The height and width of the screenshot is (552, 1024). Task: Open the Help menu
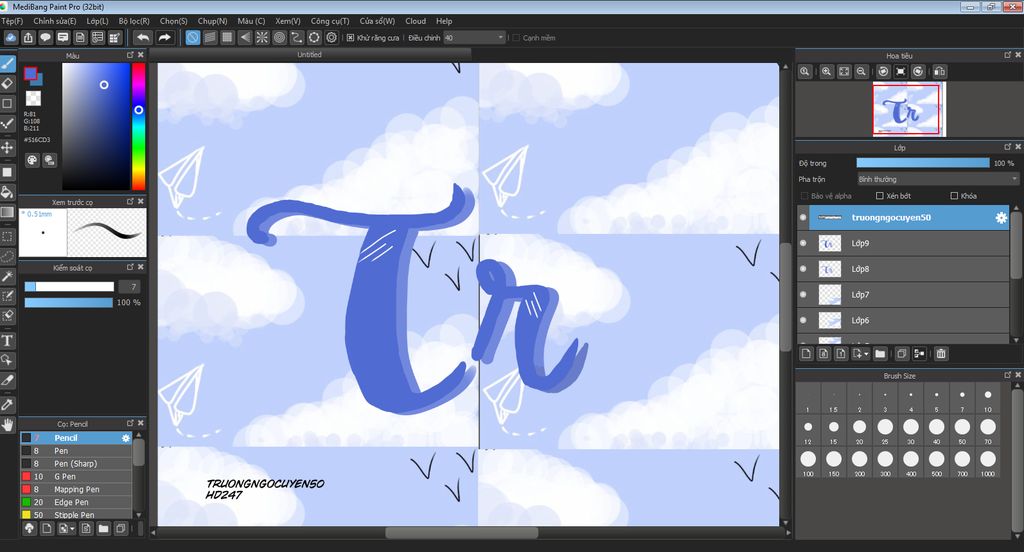point(444,21)
